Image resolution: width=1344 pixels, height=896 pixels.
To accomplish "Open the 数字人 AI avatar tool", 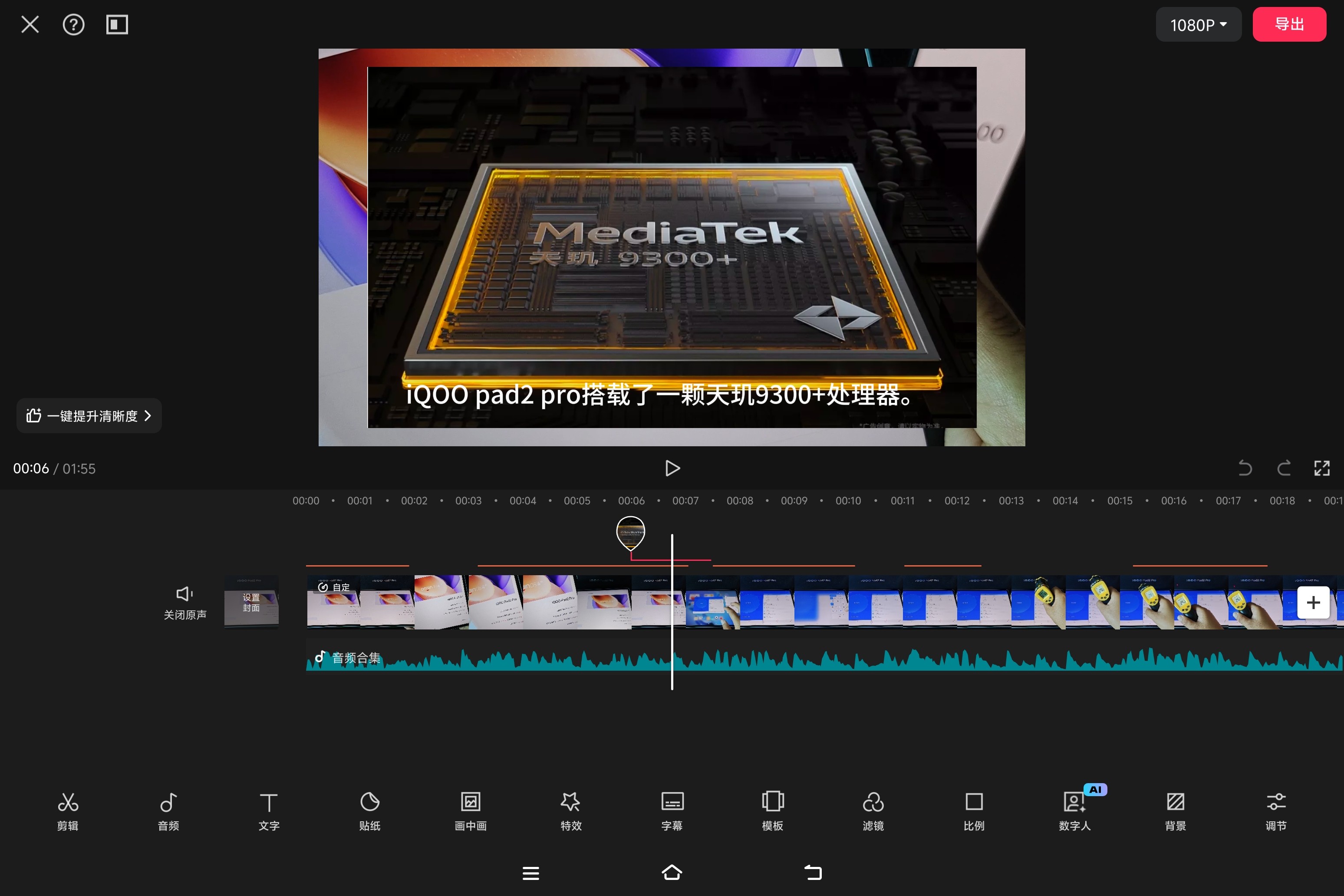I will (1075, 811).
